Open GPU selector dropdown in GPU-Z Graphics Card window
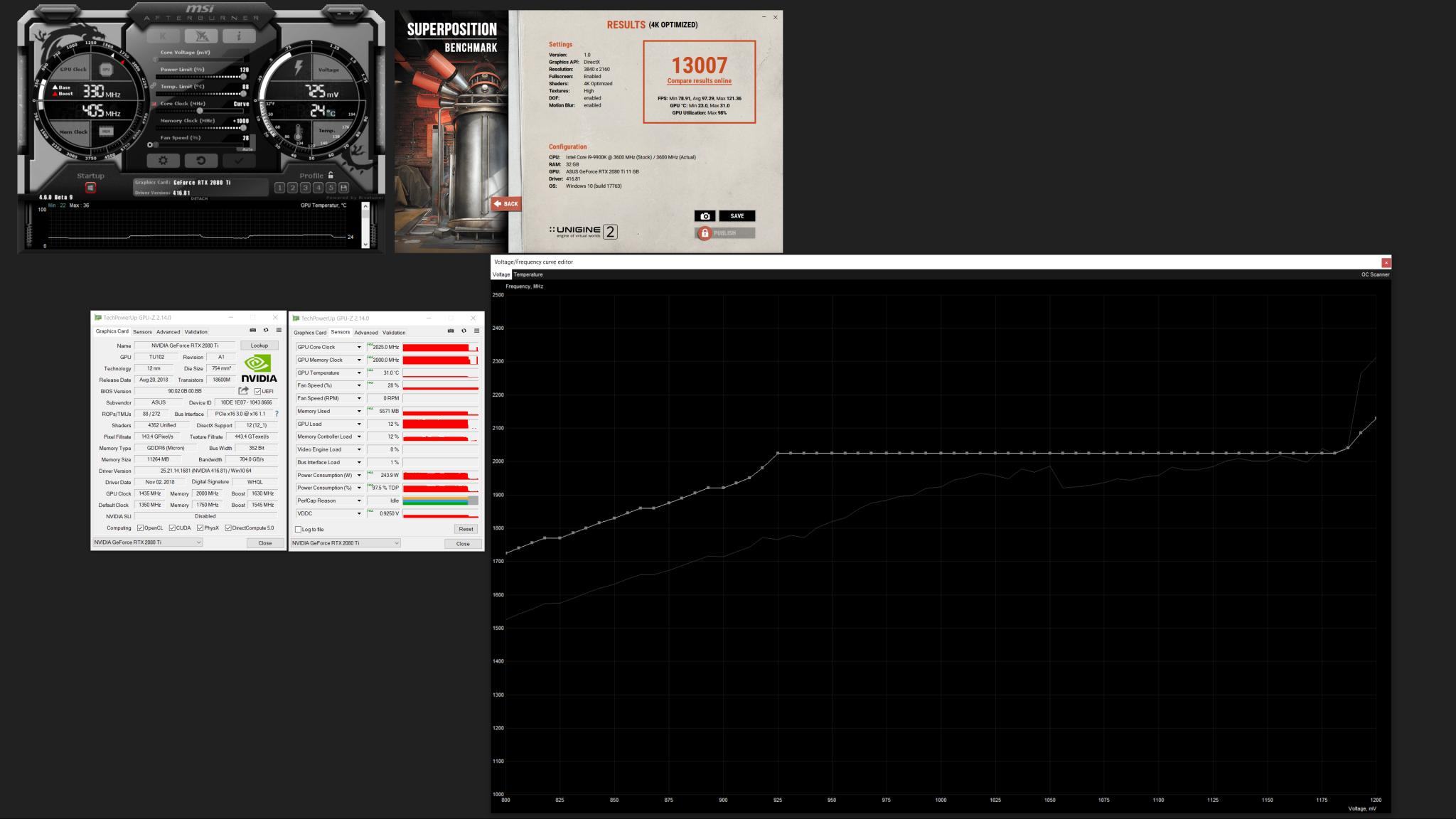The width and height of the screenshot is (1456, 819). coord(147,542)
